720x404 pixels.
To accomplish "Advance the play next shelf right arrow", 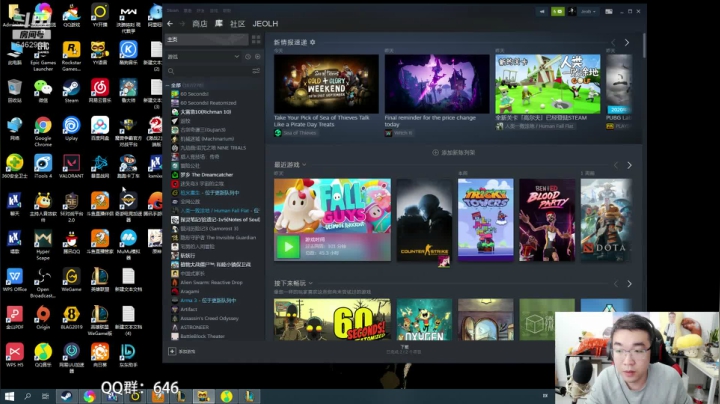I will click(629, 284).
